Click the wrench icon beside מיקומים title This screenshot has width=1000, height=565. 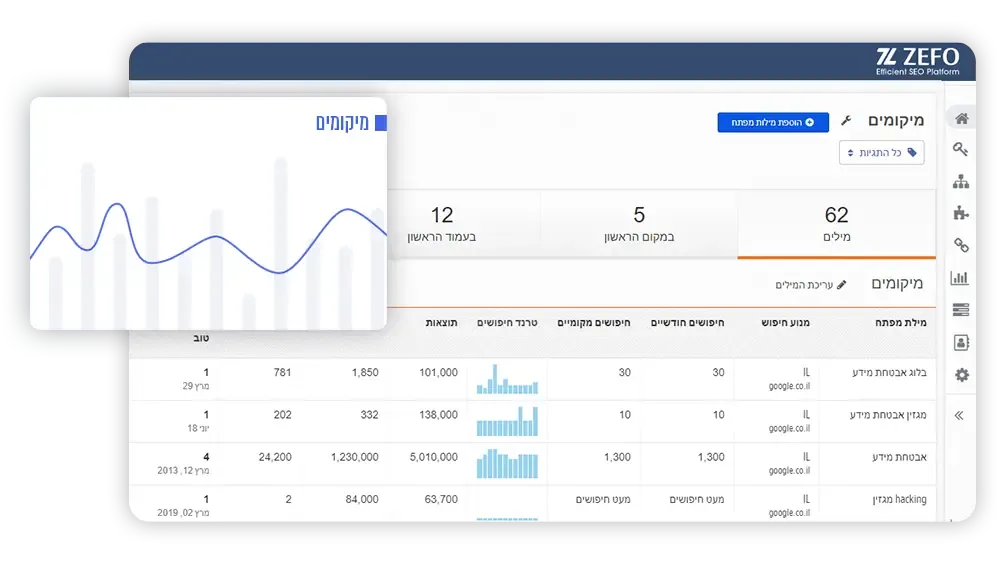[846, 120]
